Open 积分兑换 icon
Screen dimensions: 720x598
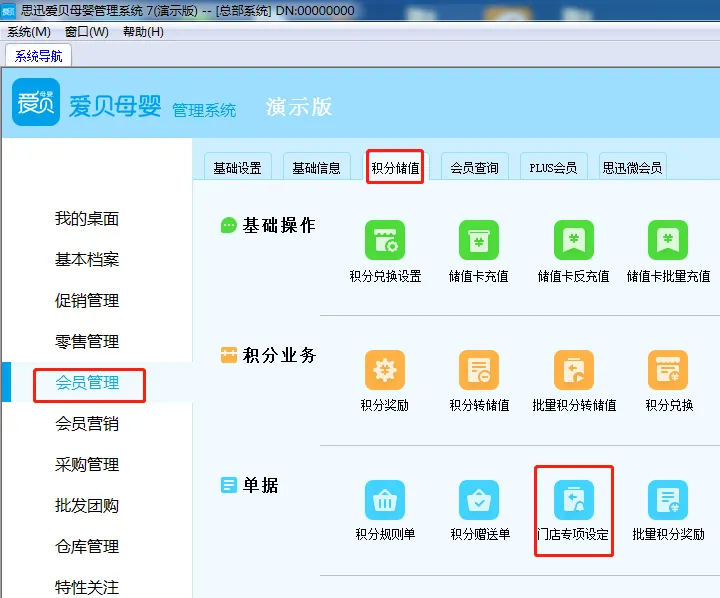pos(668,370)
